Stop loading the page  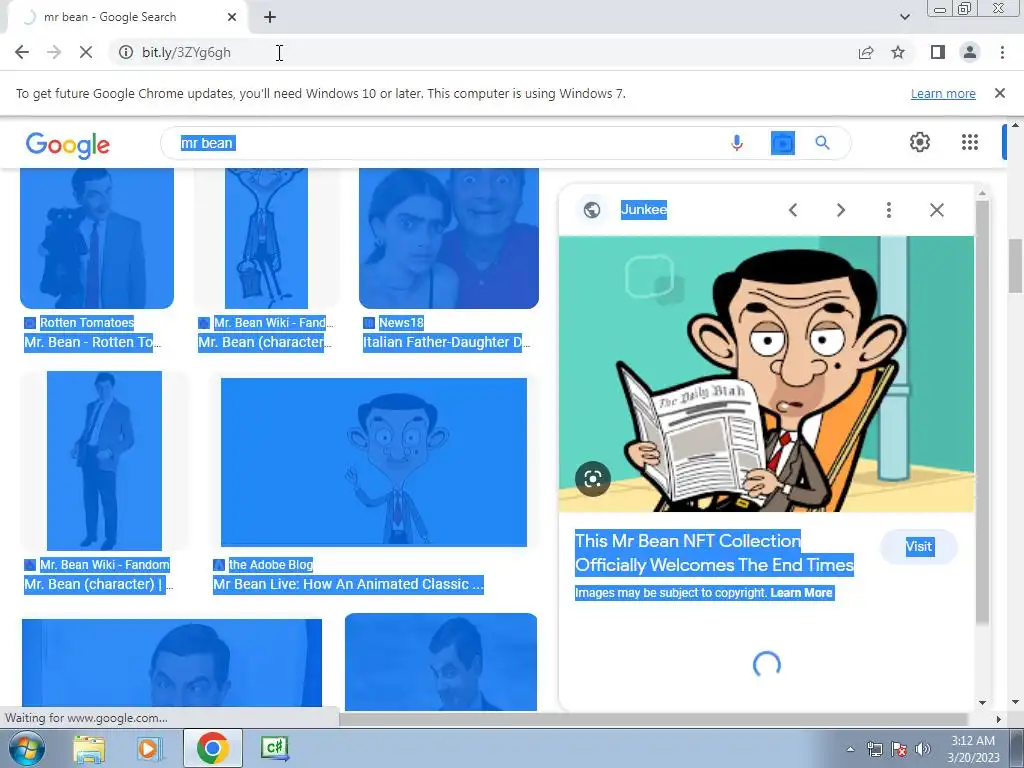[86, 52]
